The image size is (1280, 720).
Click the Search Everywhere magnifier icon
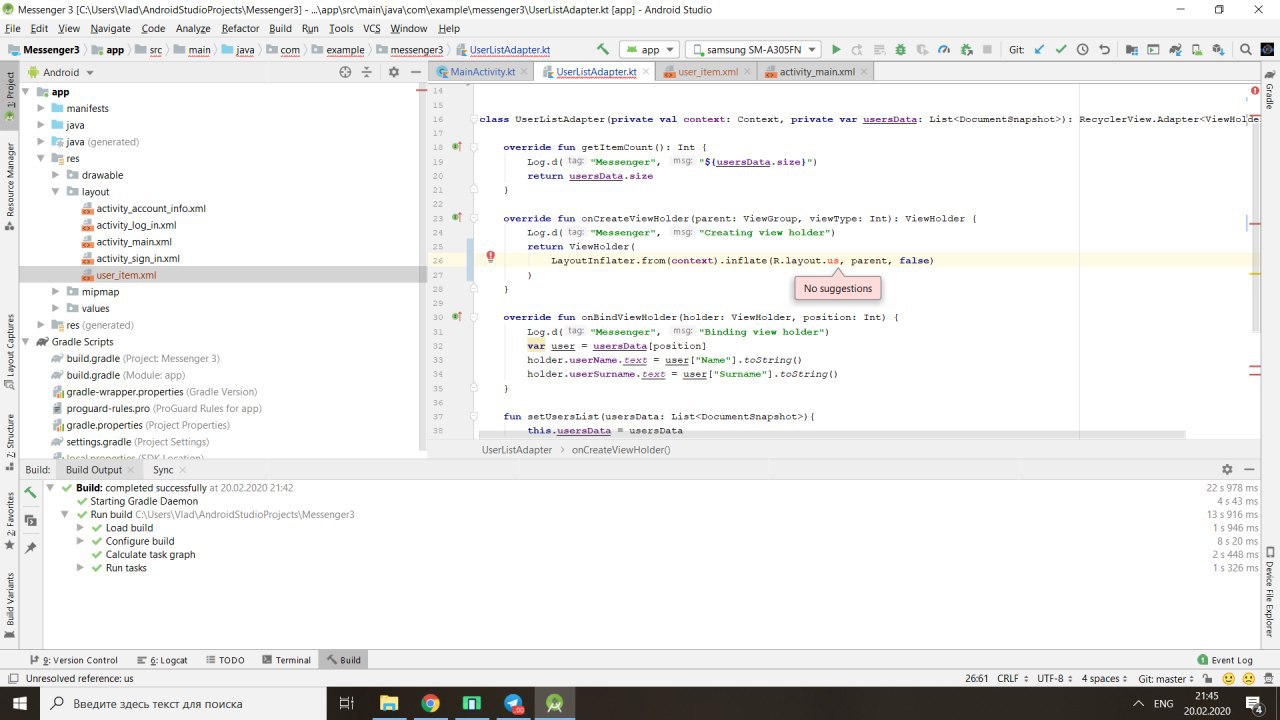[1246, 49]
